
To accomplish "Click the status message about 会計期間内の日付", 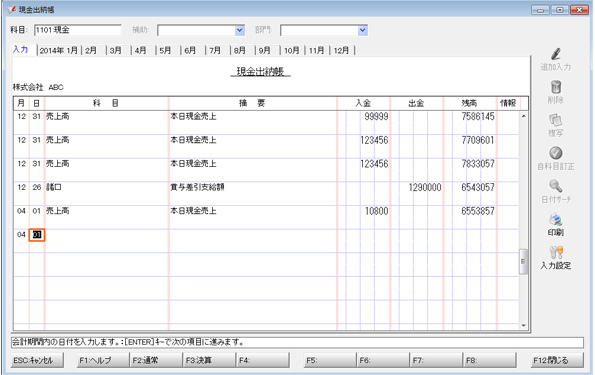I will (128, 342).
